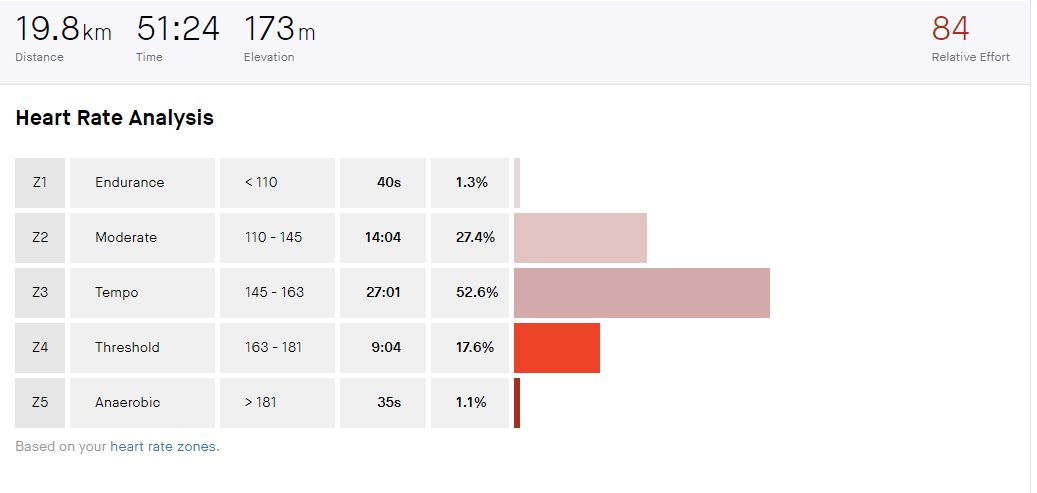Click the bright red Threshold bar

pyautogui.click(x=557, y=348)
